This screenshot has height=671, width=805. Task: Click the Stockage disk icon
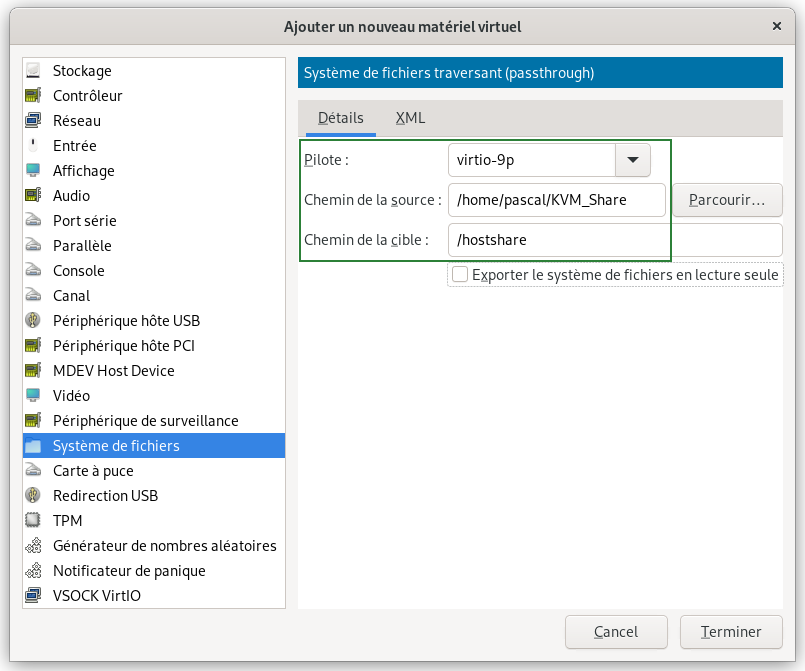[33, 70]
